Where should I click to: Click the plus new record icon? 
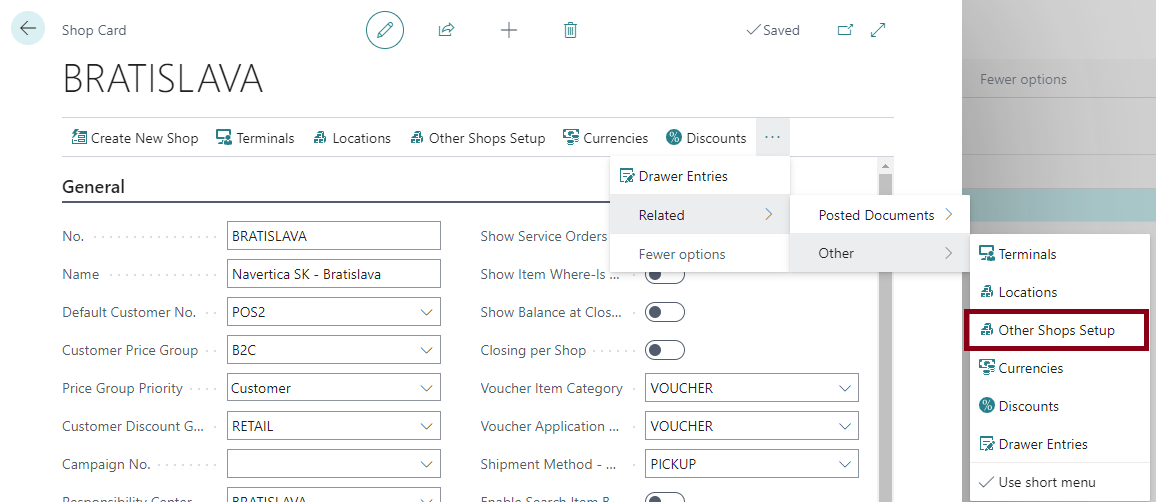[509, 30]
